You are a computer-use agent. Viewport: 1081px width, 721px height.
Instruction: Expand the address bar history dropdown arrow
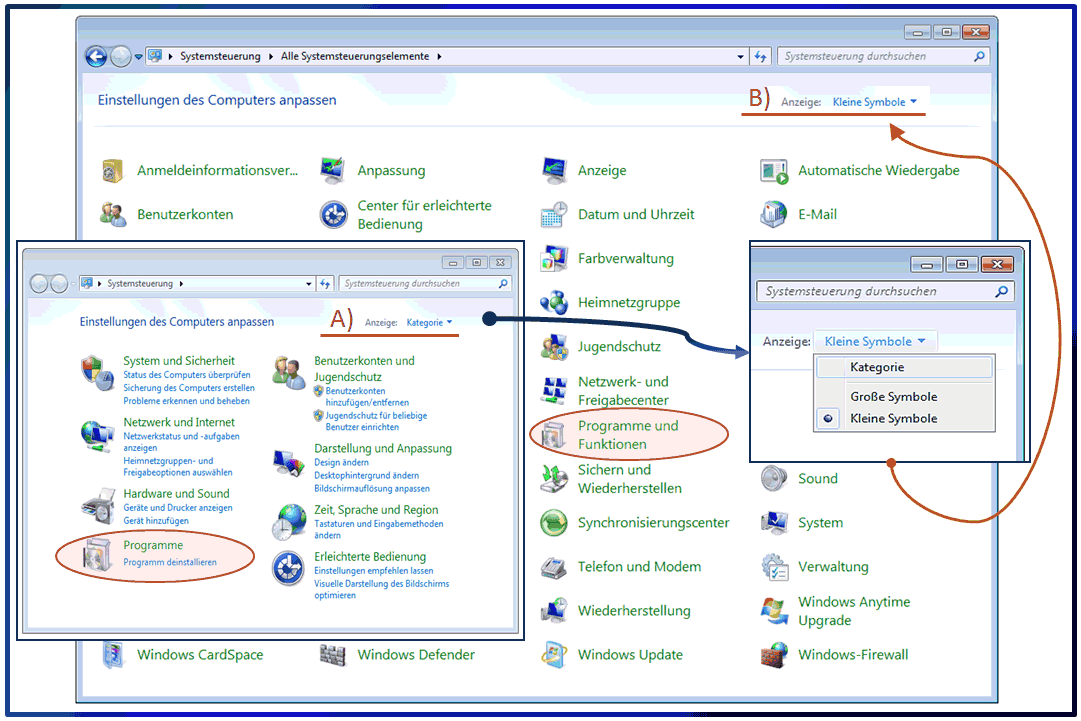[741, 57]
